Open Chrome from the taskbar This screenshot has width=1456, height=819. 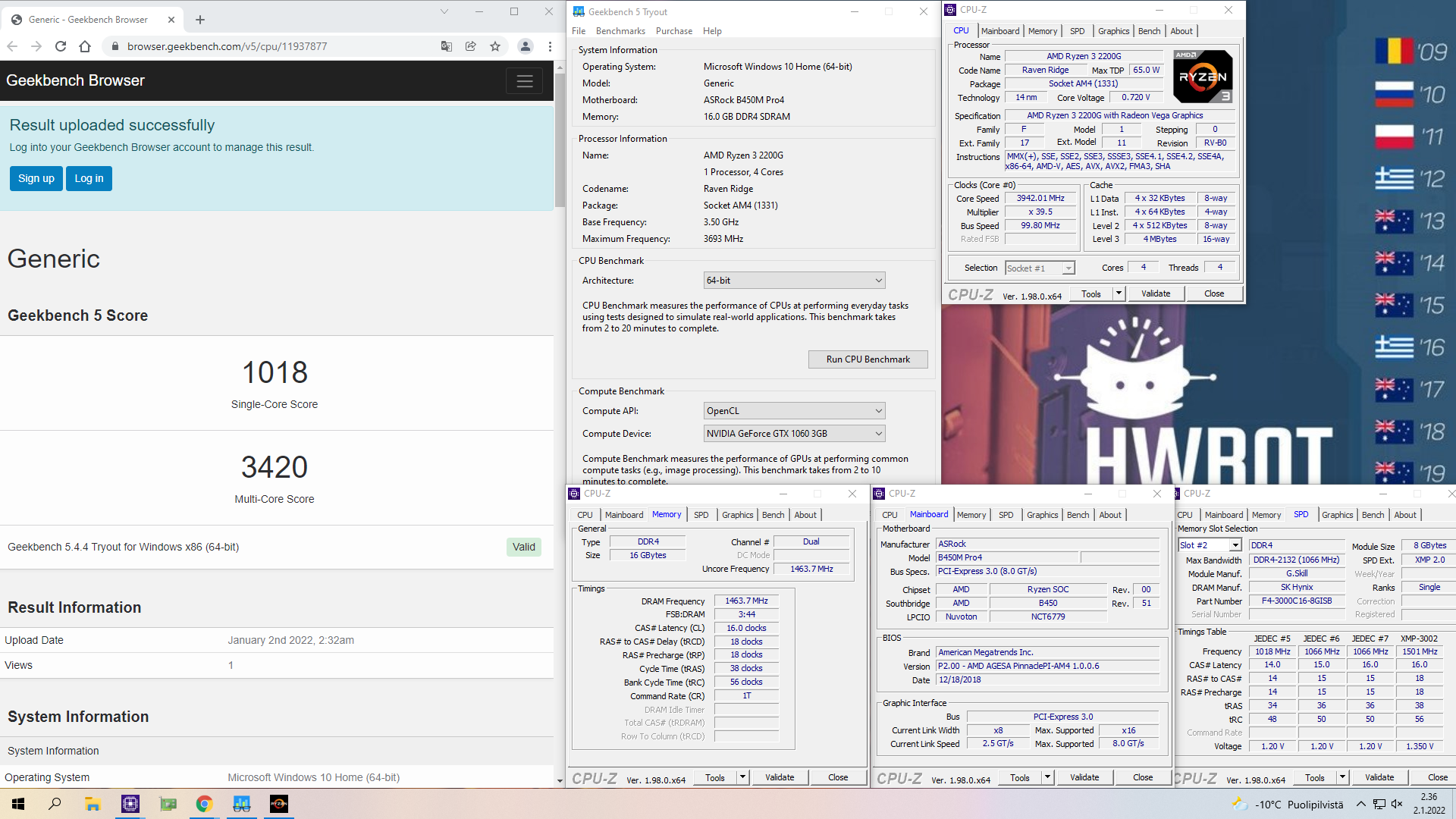pos(204,804)
